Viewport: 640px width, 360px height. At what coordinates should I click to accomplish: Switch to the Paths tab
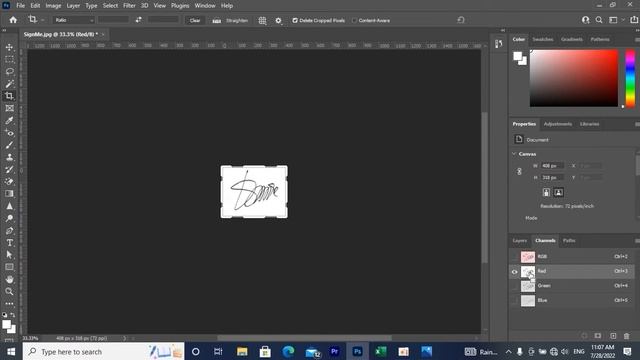click(x=569, y=241)
